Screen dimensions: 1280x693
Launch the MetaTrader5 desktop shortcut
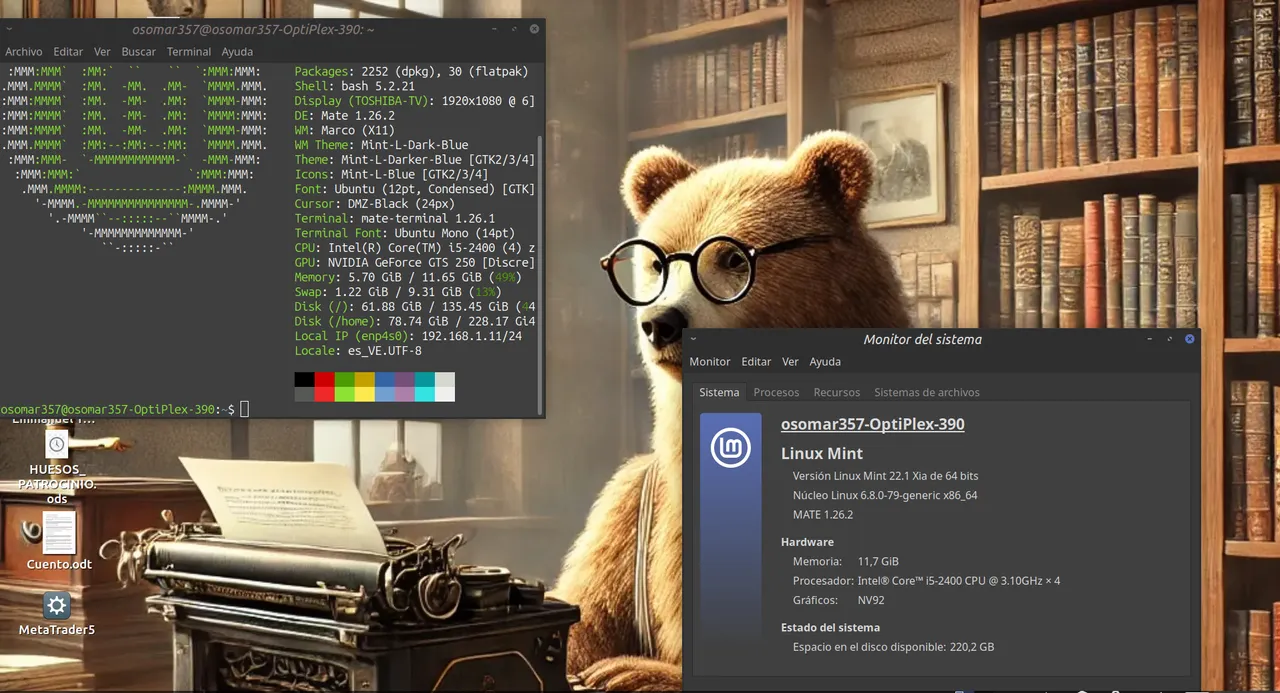(57, 605)
